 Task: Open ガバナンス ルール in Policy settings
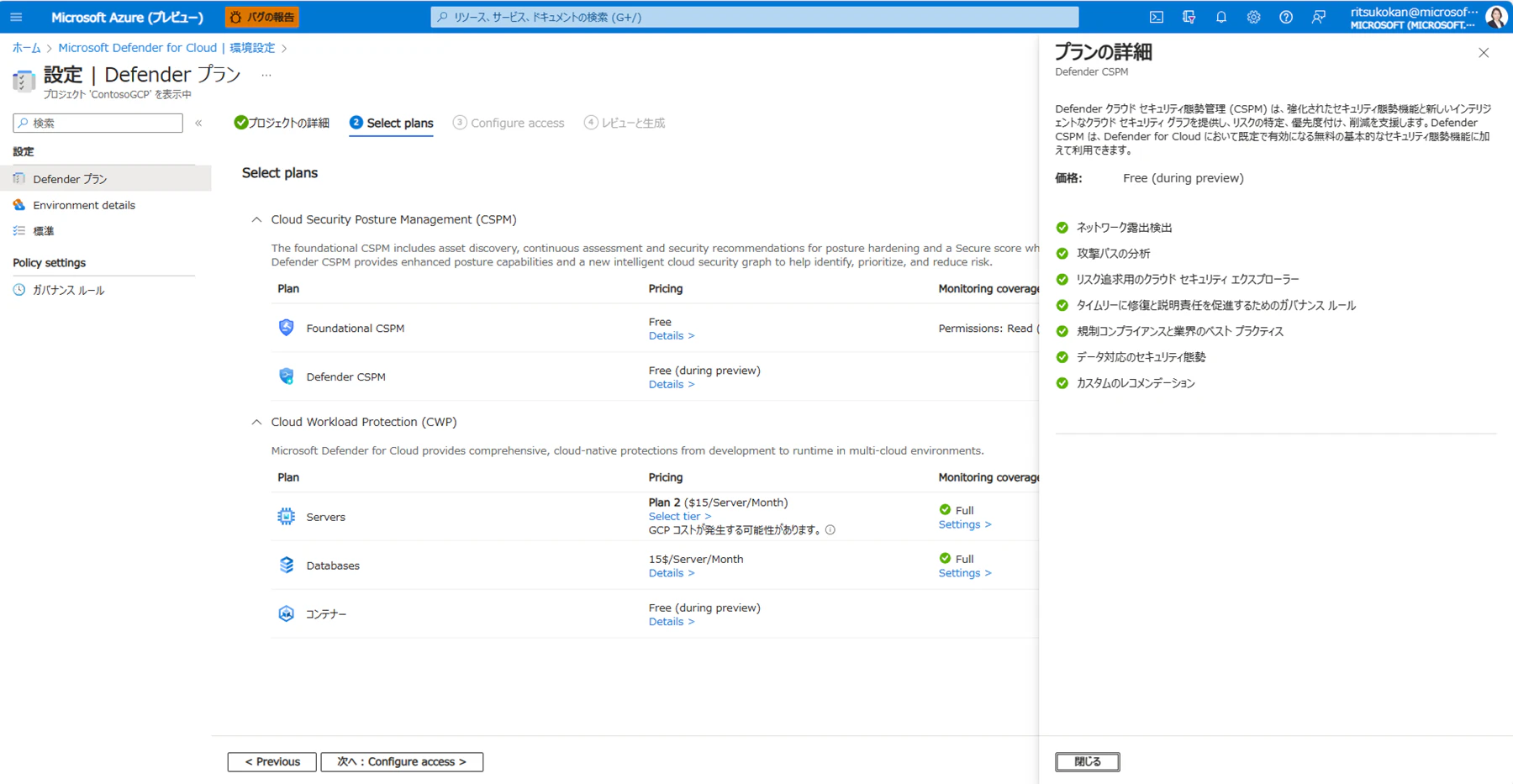(69, 290)
